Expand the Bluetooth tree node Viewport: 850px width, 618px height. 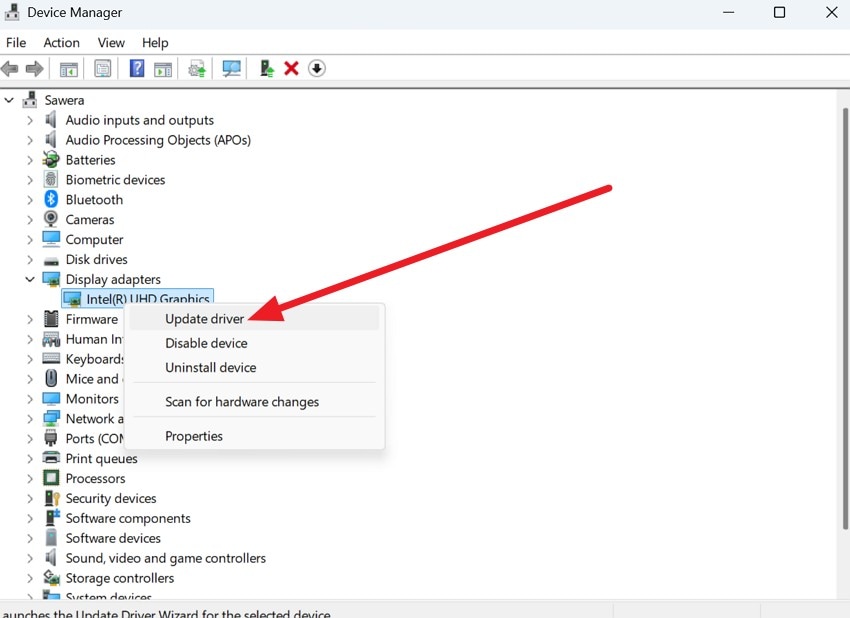(30, 199)
